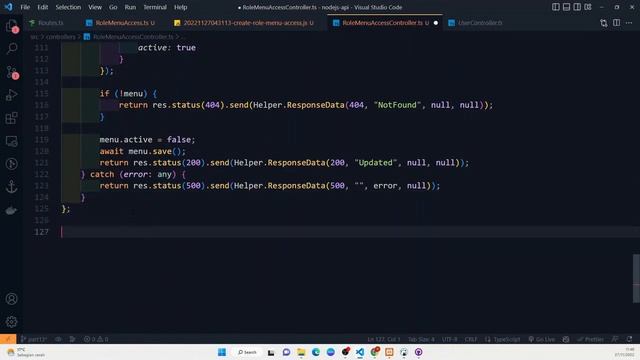The image size is (640, 360).
Task: Open the Windows taskbar Search box
Action: 247,352
